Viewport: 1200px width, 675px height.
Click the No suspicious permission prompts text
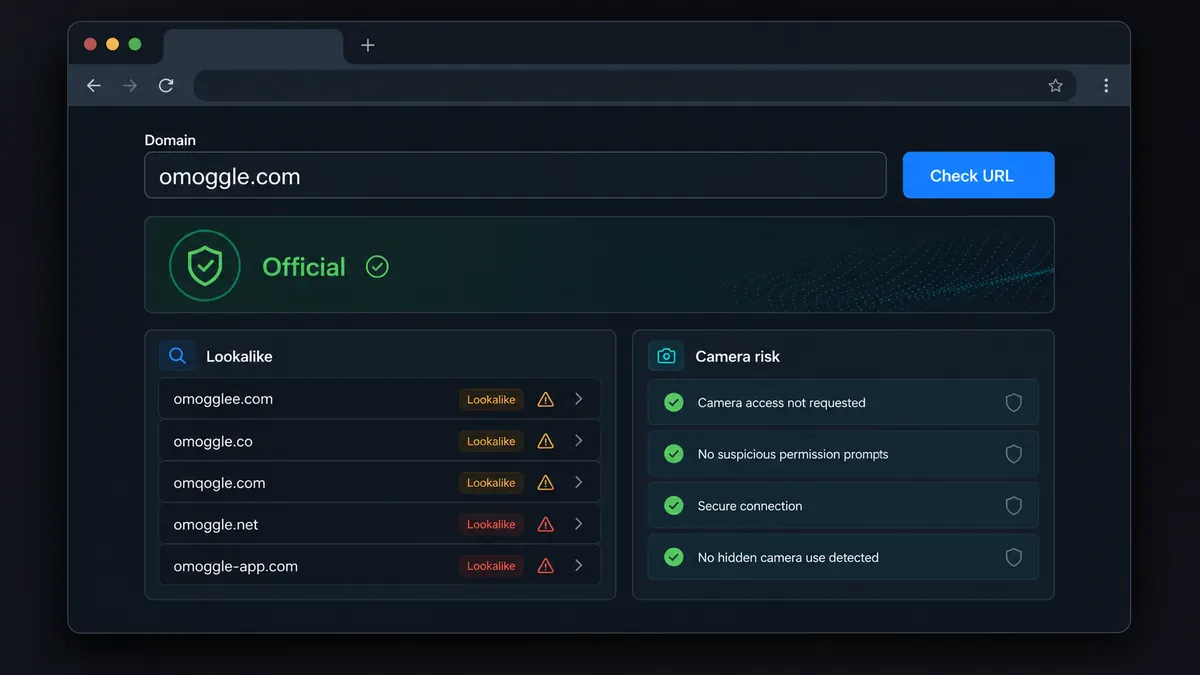[x=793, y=455]
